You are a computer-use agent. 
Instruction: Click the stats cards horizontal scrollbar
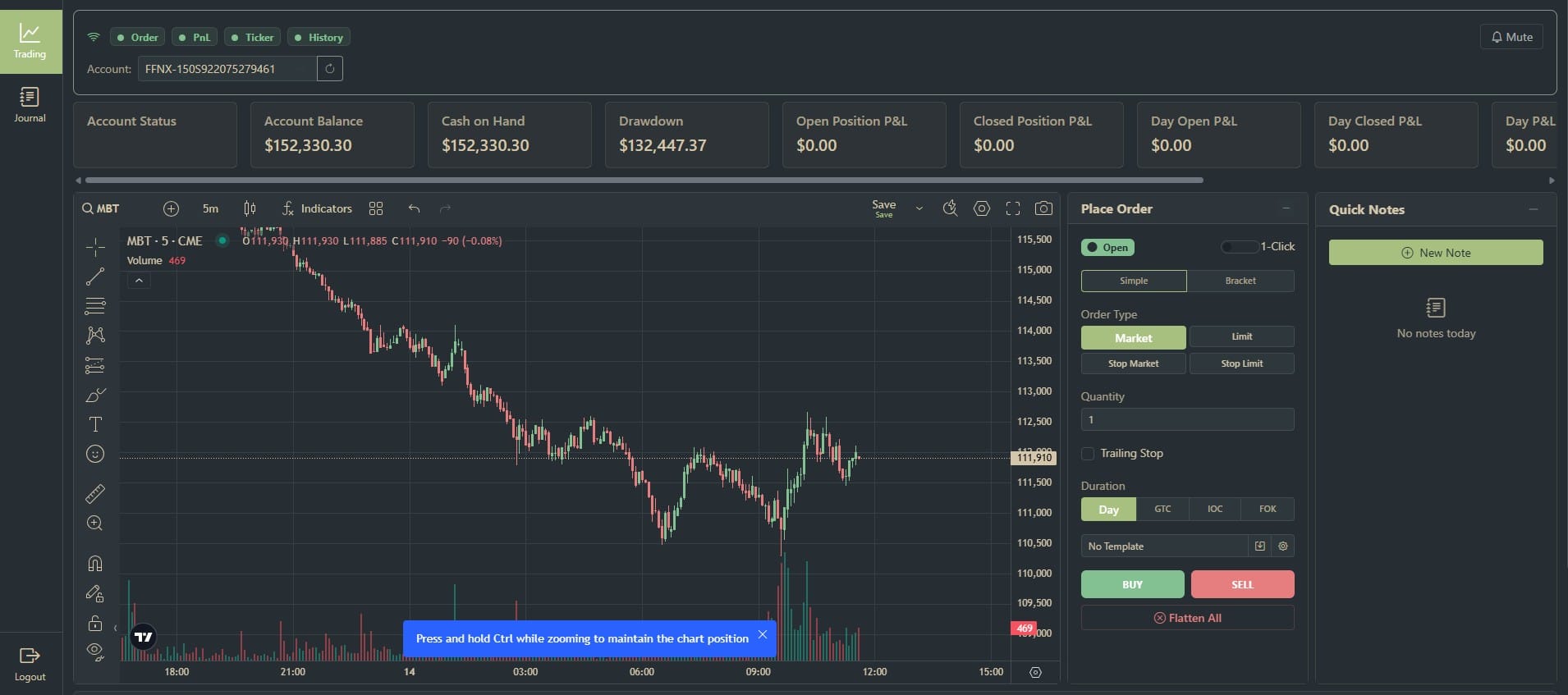click(644, 180)
